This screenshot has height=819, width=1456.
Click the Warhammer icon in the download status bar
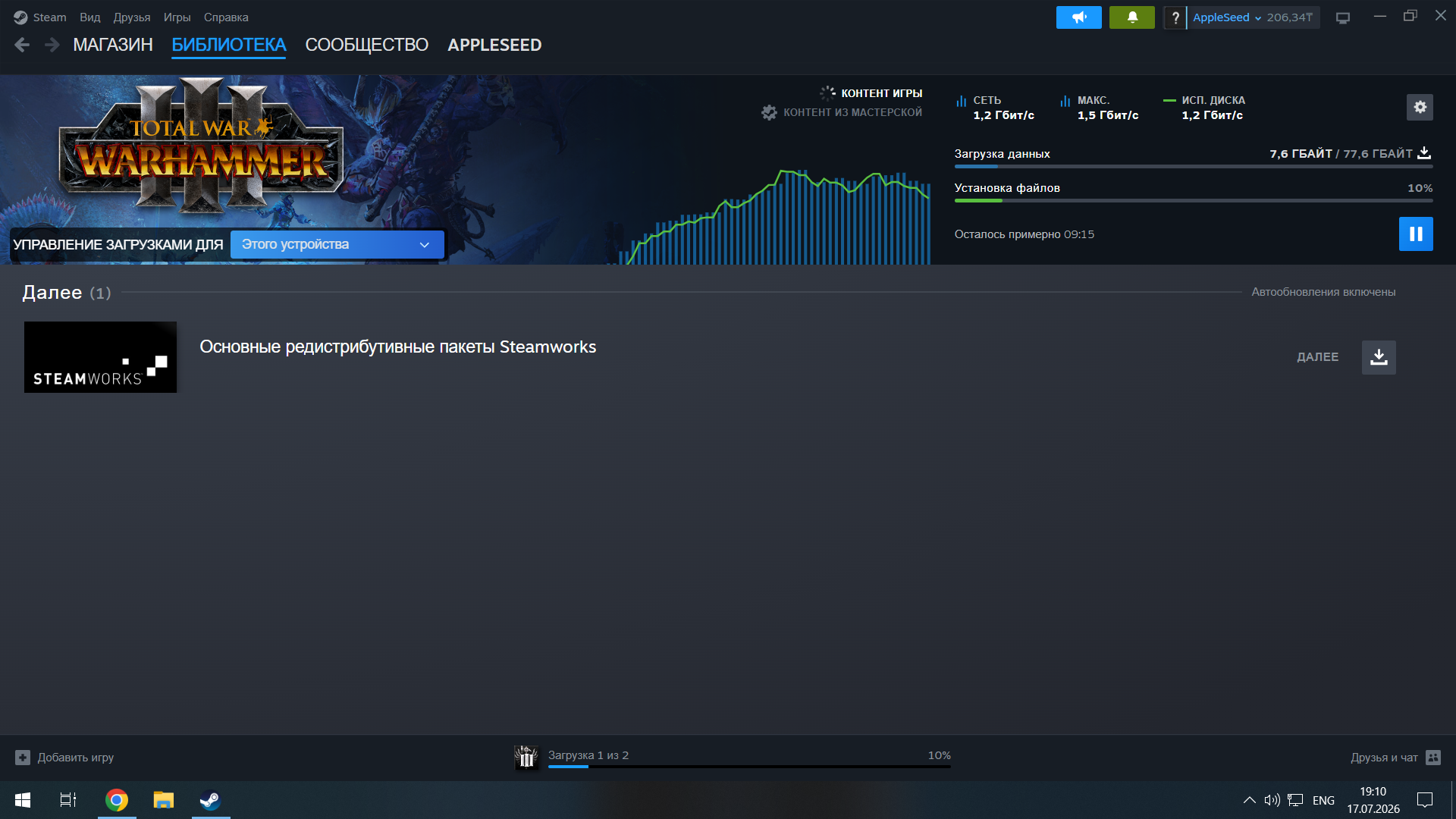(526, 757)
